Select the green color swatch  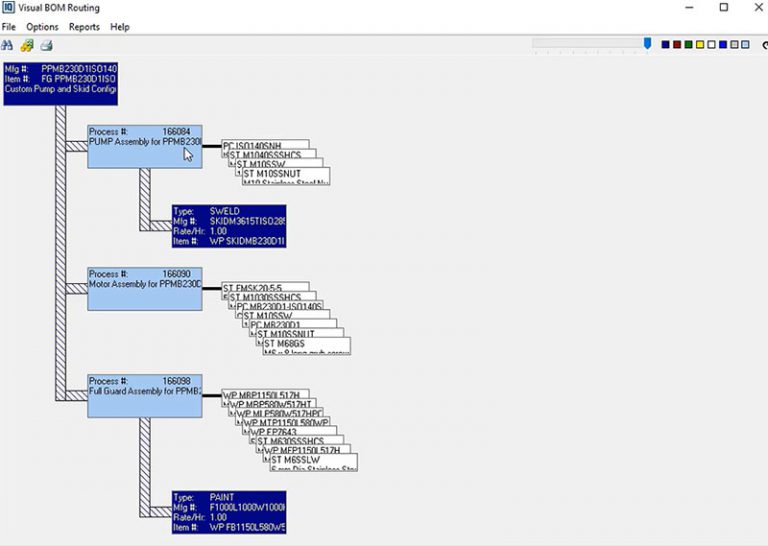tap(688, 45)
